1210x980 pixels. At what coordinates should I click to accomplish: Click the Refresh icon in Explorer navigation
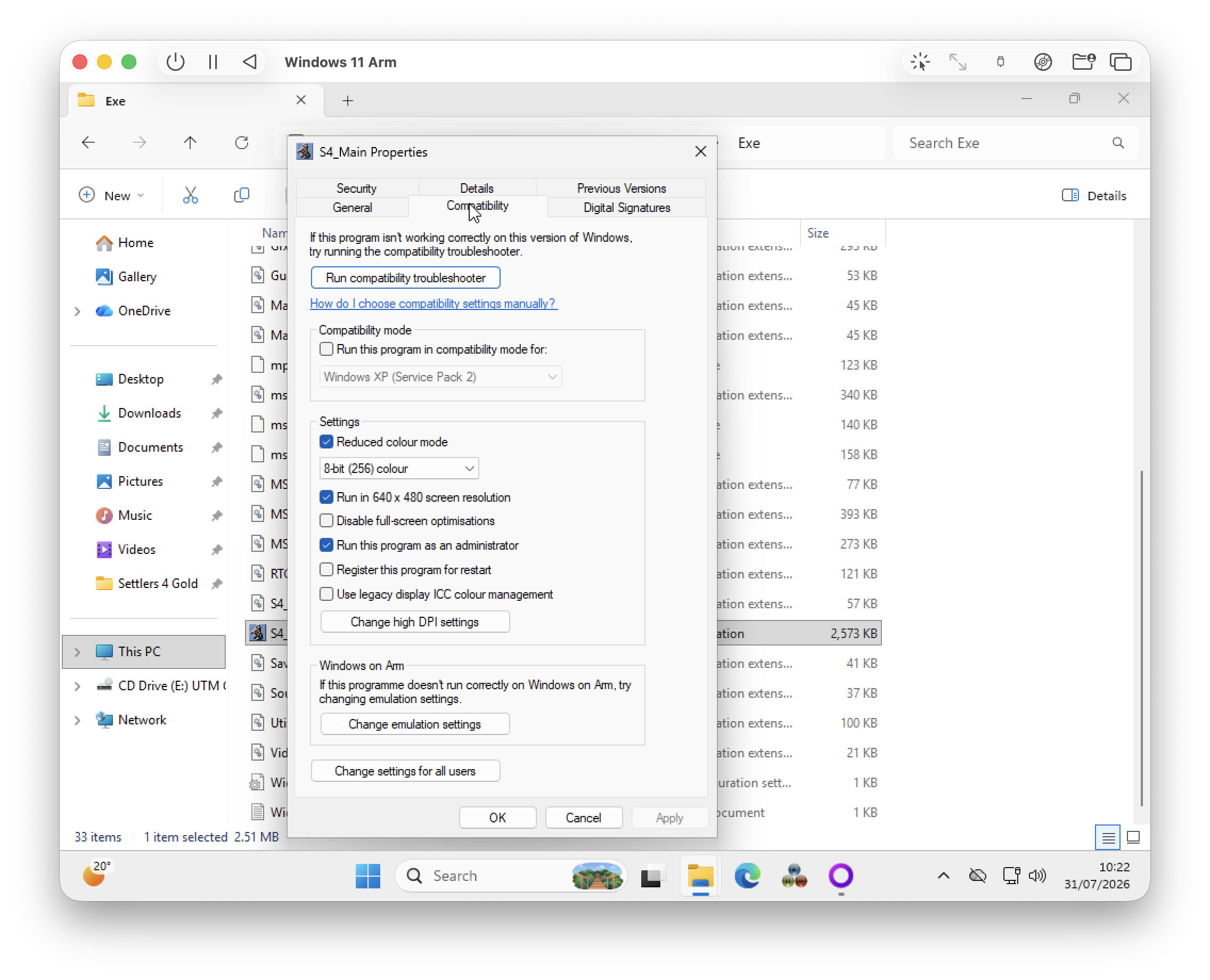pos(242,143)
